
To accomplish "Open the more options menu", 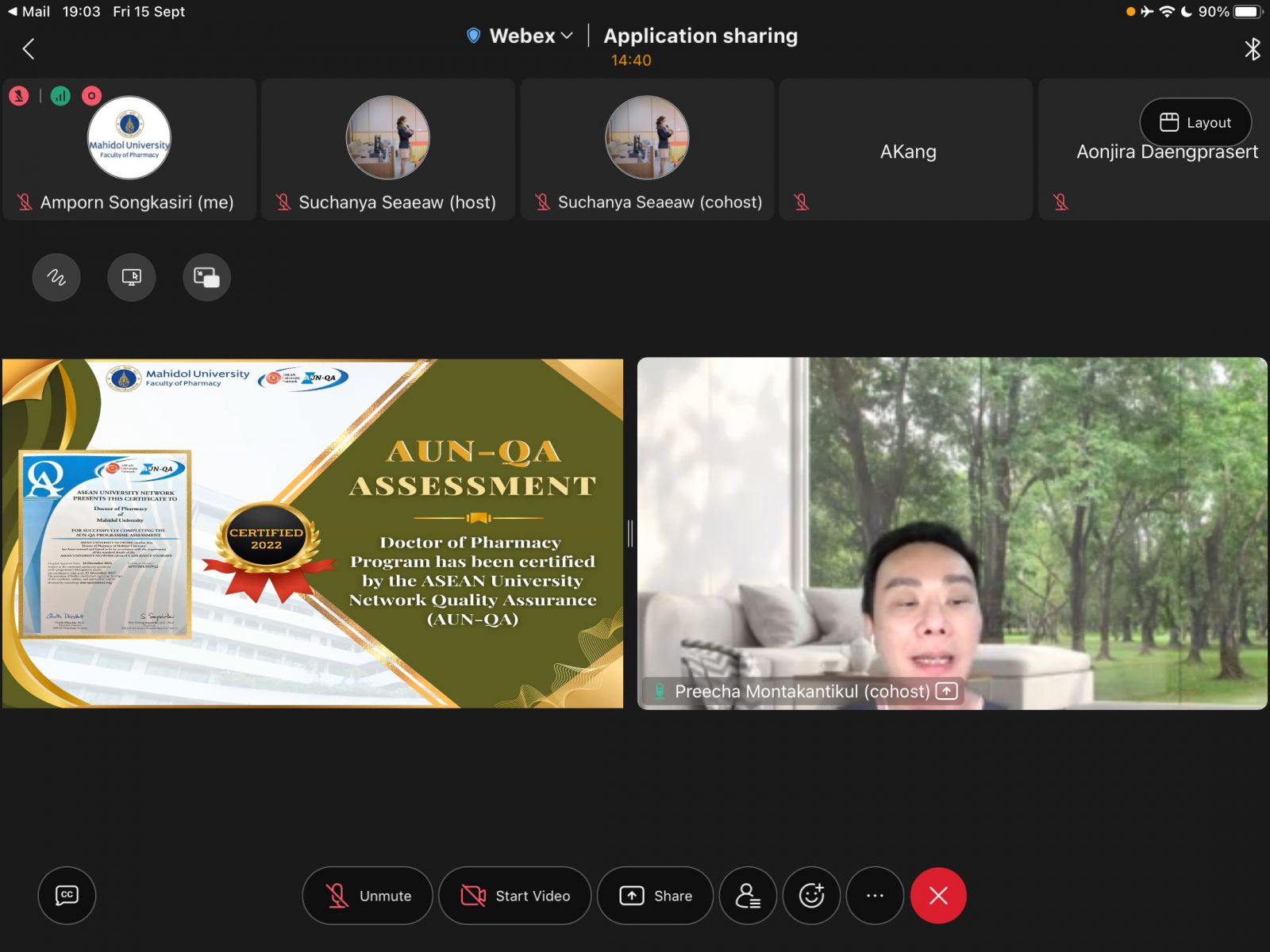I will coord(875,896).
